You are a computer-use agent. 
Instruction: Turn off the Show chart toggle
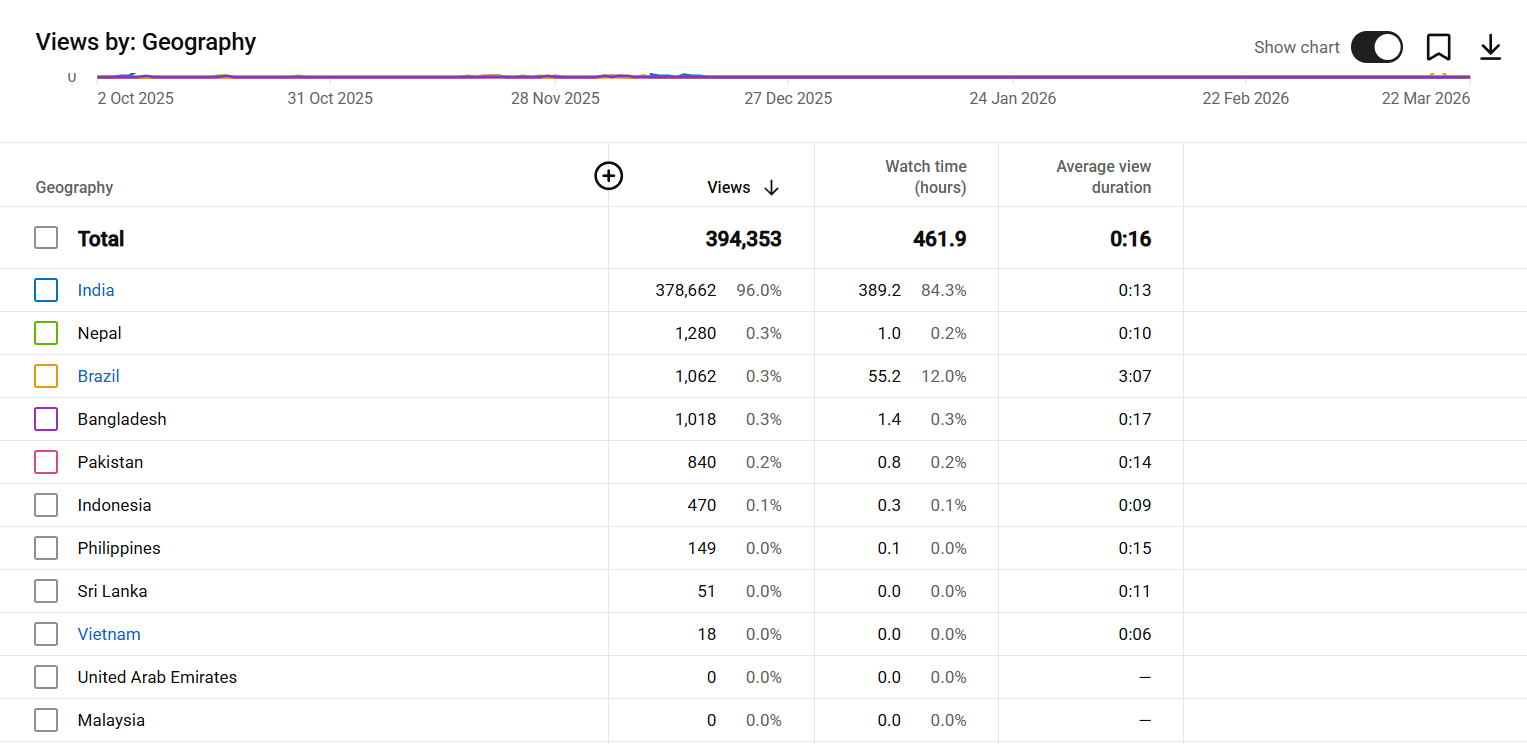pos(1376,47)
